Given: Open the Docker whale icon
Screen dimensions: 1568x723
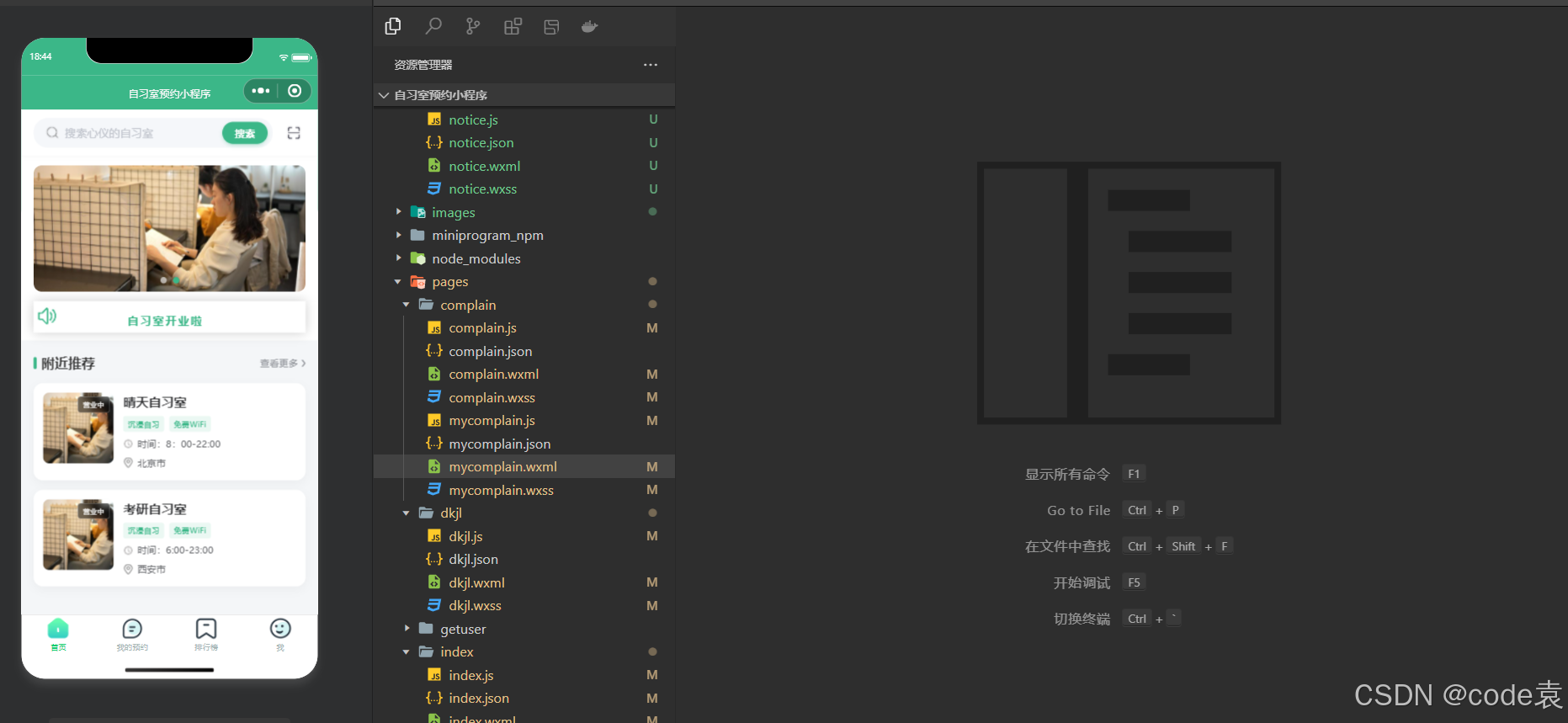Looking at the screenshot, I should click(x=590, y=27).
